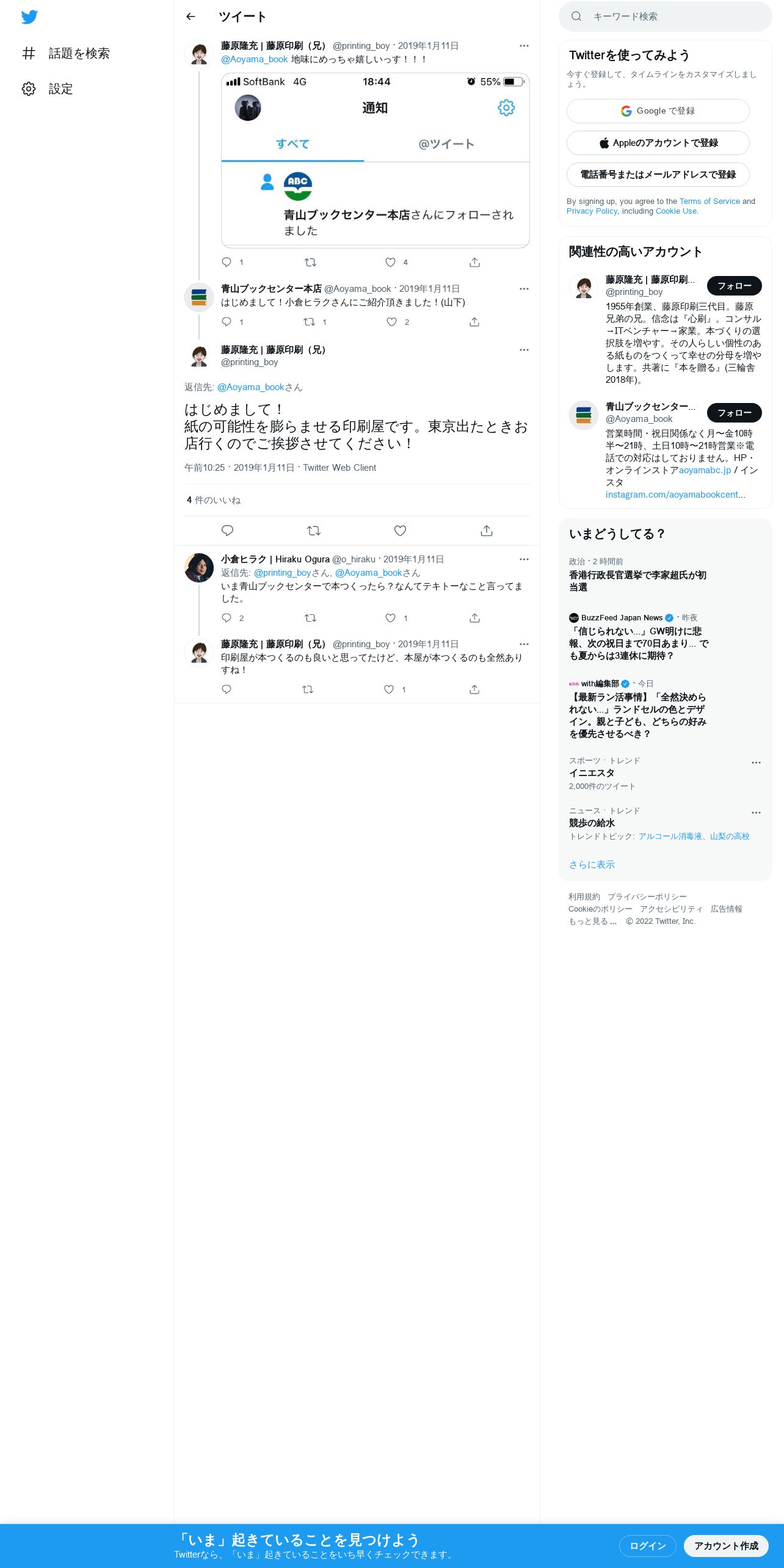Open more options on 印刷屋が本つくる tweet
The height and width of the screenshot is (1568, 784).
tap(524, 644)
